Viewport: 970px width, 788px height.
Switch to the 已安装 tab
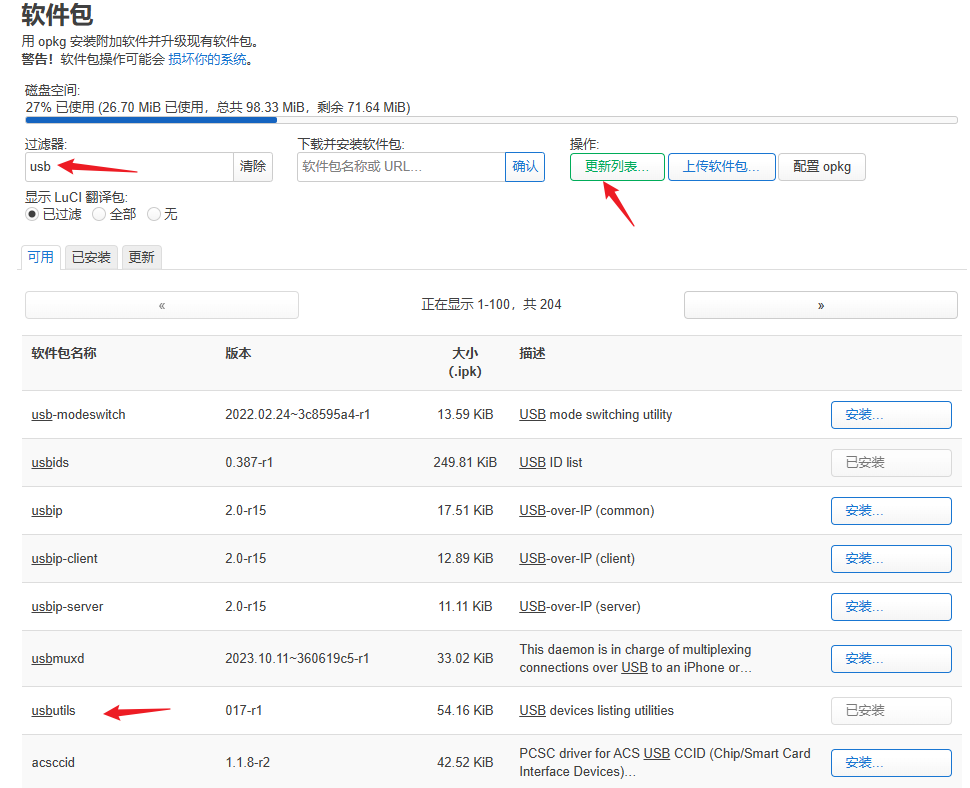click(x=90, y=257)
